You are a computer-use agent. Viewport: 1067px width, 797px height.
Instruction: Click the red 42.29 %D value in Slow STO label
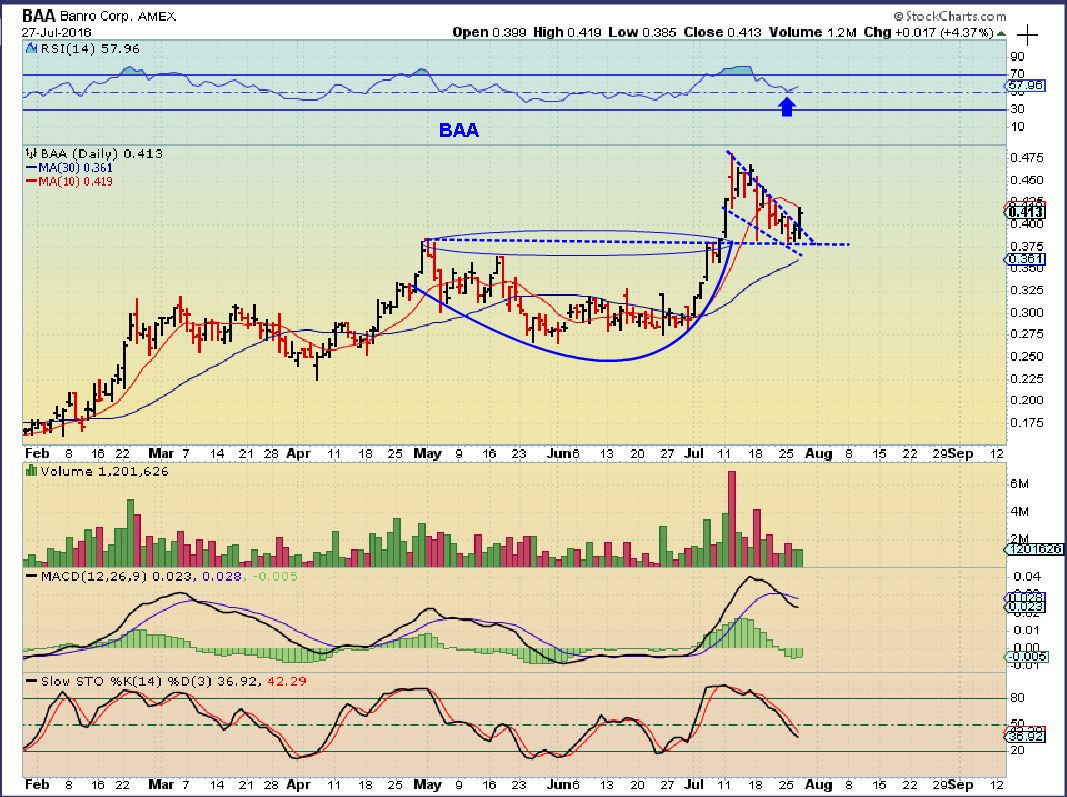tap(286, 681)
